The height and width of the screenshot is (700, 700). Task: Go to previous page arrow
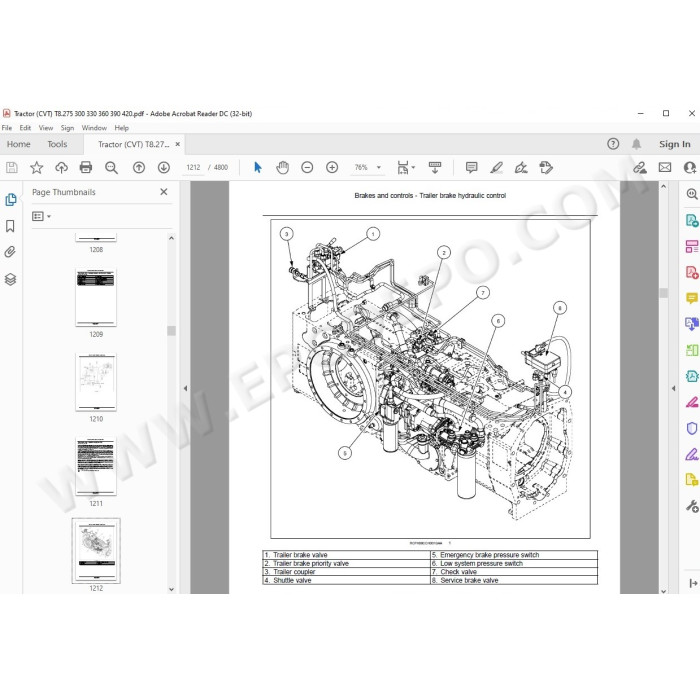[x=139, y=167]
